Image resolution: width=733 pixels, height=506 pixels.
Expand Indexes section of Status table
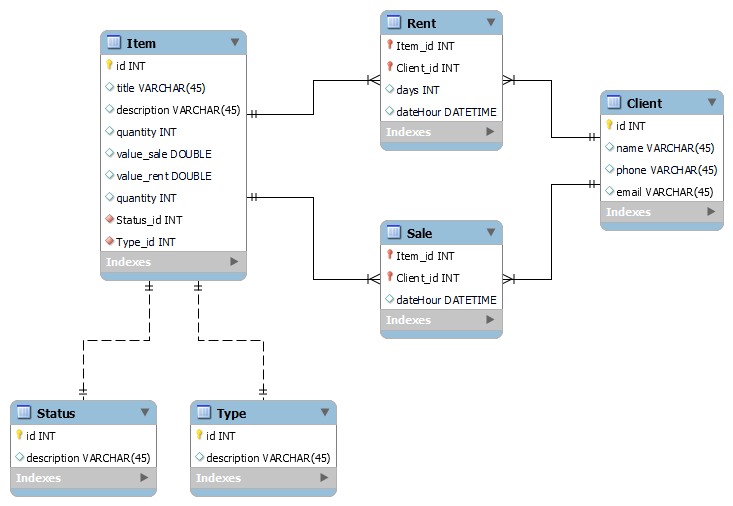pyautogui.click(x=144, y=478)
